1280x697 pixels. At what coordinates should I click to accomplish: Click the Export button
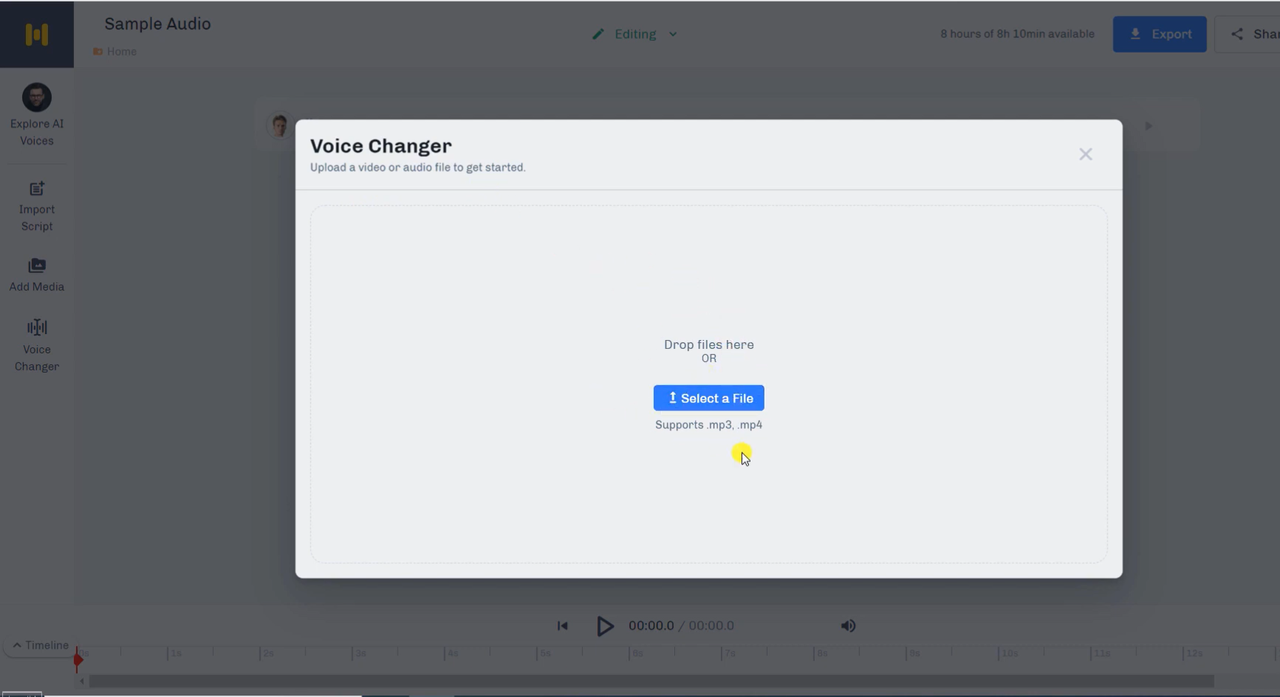[x=1160, y=34]
